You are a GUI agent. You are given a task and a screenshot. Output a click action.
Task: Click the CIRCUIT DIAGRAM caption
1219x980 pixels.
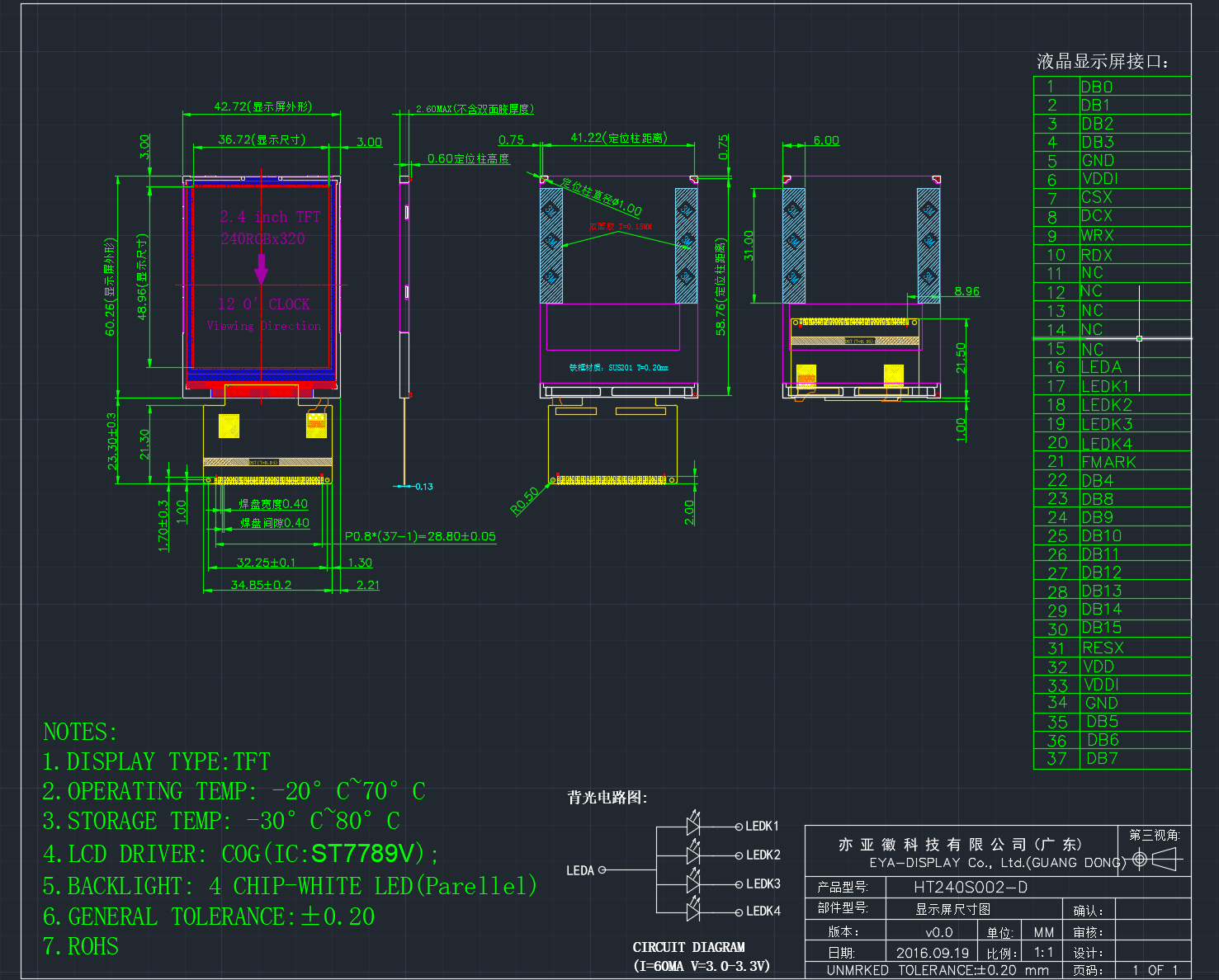688,947
